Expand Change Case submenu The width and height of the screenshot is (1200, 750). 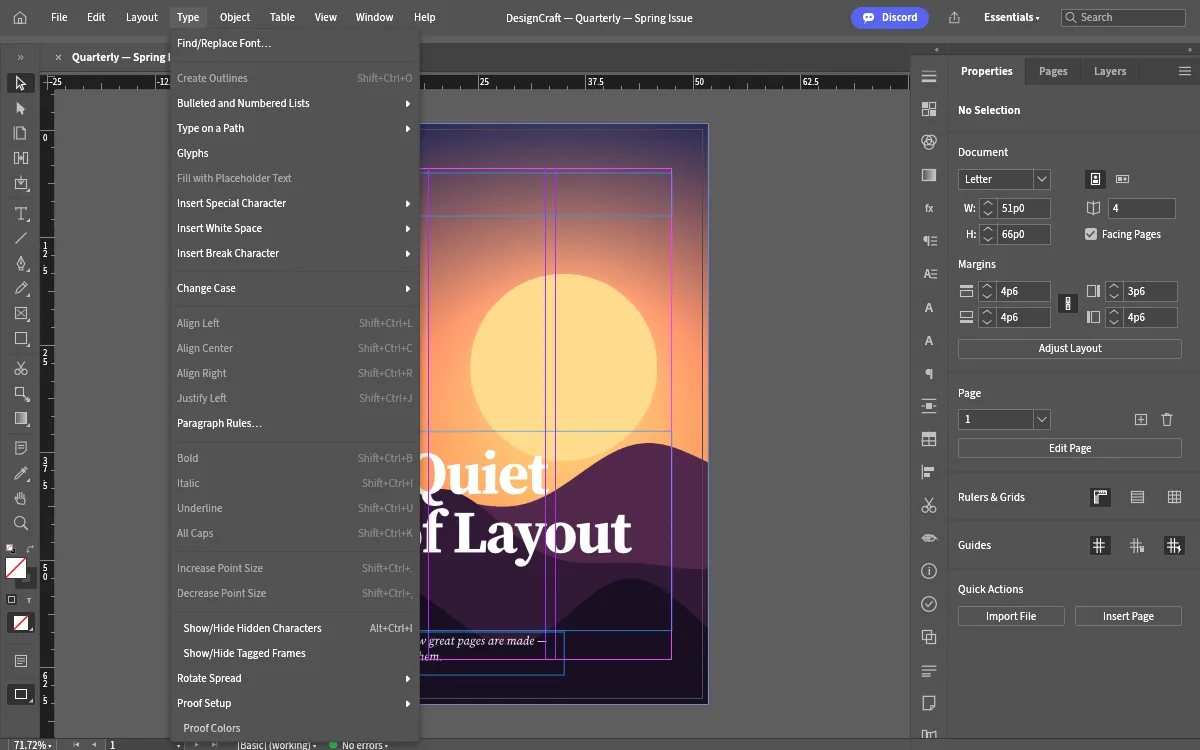click(x=295, y=288)
